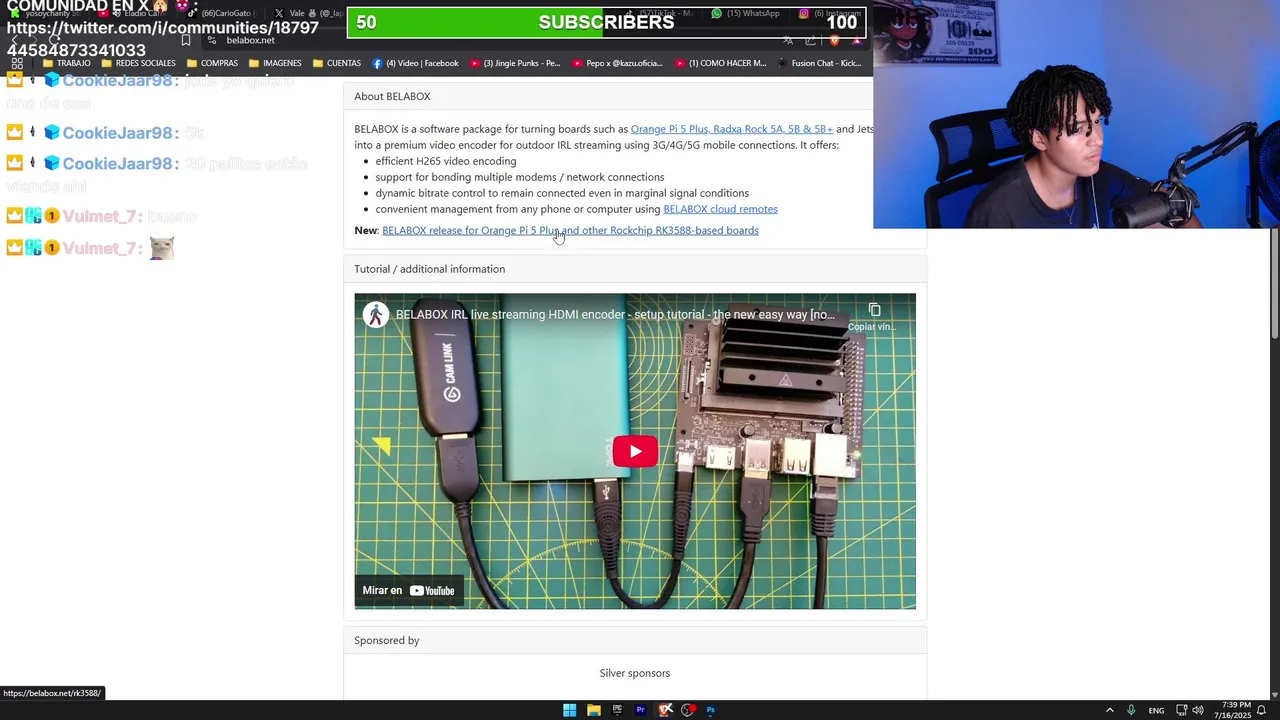
Task: Click the dynamic bitrate control bullet
Action: pyautogui.click(x=562, y=193)
